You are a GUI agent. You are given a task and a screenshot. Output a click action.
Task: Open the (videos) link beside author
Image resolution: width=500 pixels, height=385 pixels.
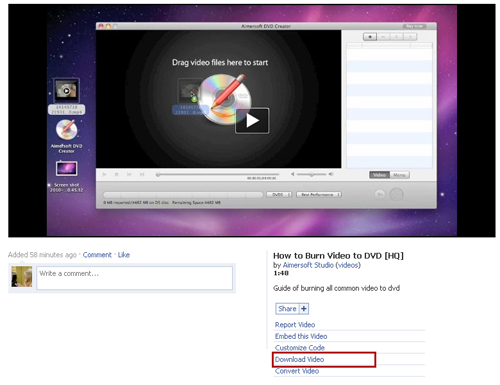348,265
